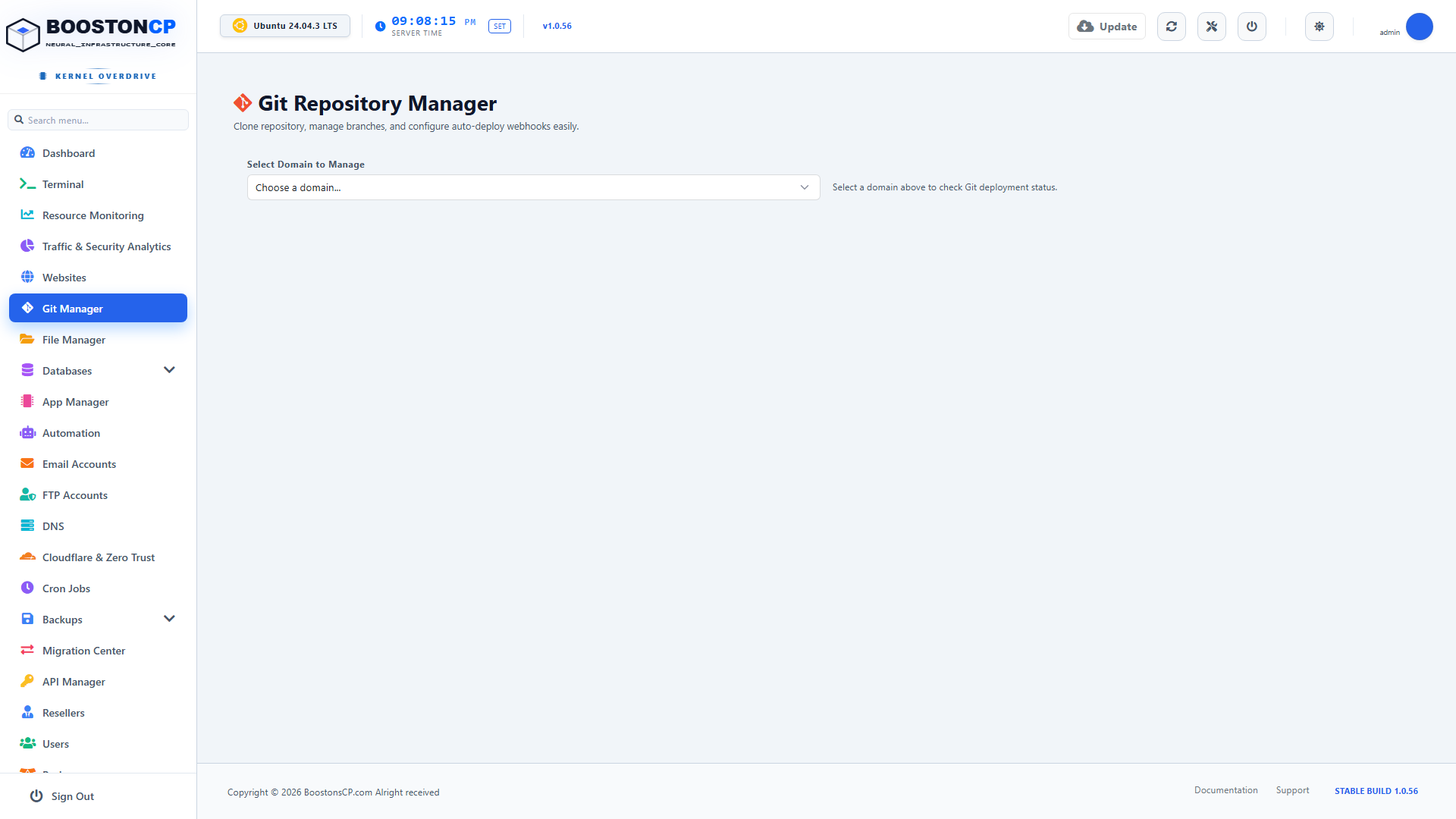Open Traffic & Security Analytics
The height and width of the screenshot is (819, 1456).
tap(98, 246)
